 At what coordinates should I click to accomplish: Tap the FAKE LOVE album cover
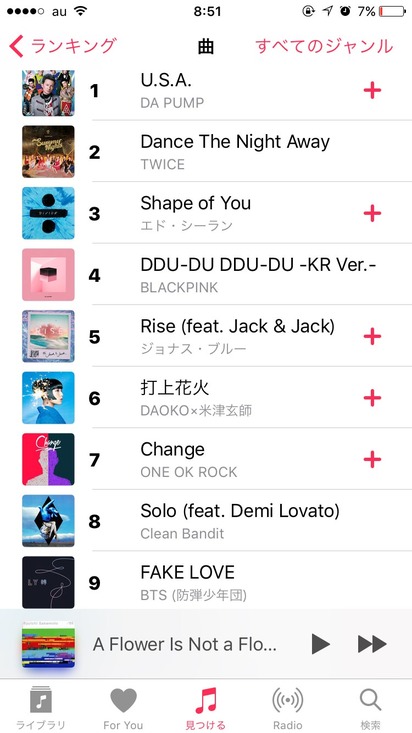tap(48, 582)
